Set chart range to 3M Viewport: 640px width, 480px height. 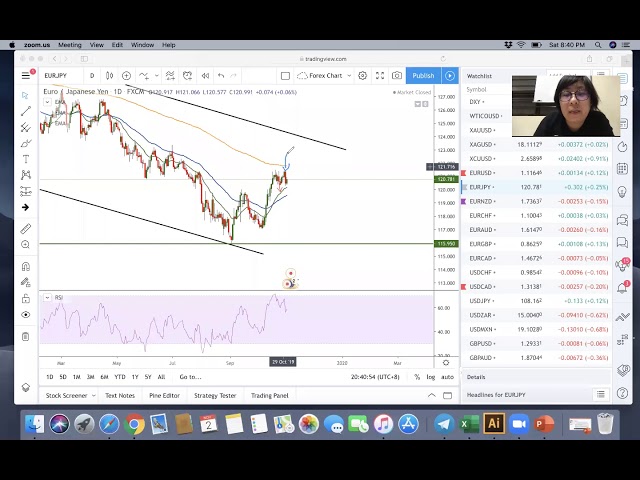tap(90, 377)
